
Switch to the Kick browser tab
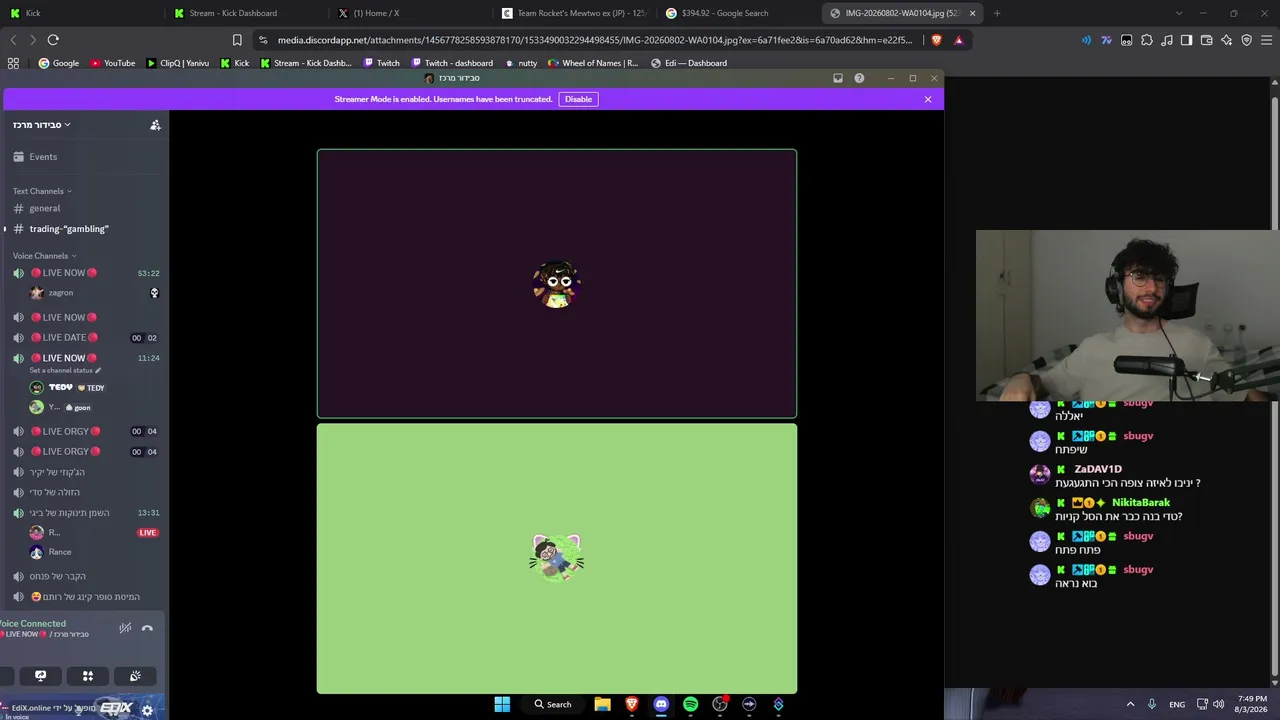80,13
